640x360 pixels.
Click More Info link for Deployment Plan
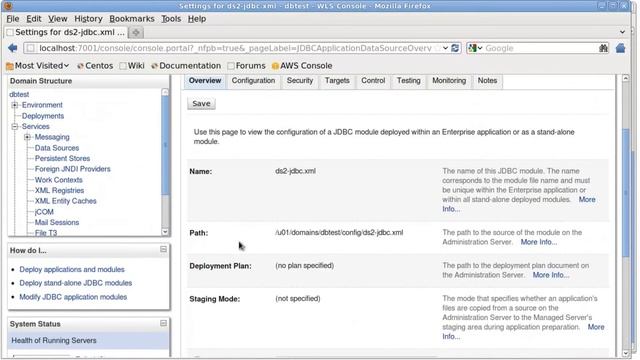[x=551, y=275]
